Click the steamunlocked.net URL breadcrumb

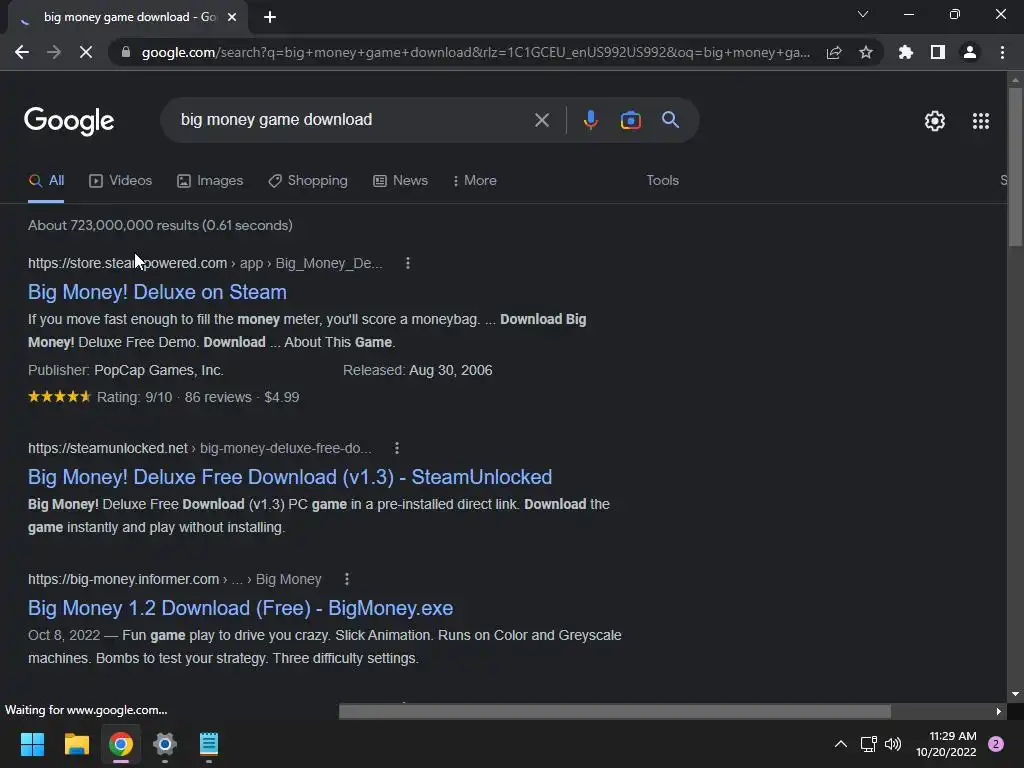(x=200, y=448)
